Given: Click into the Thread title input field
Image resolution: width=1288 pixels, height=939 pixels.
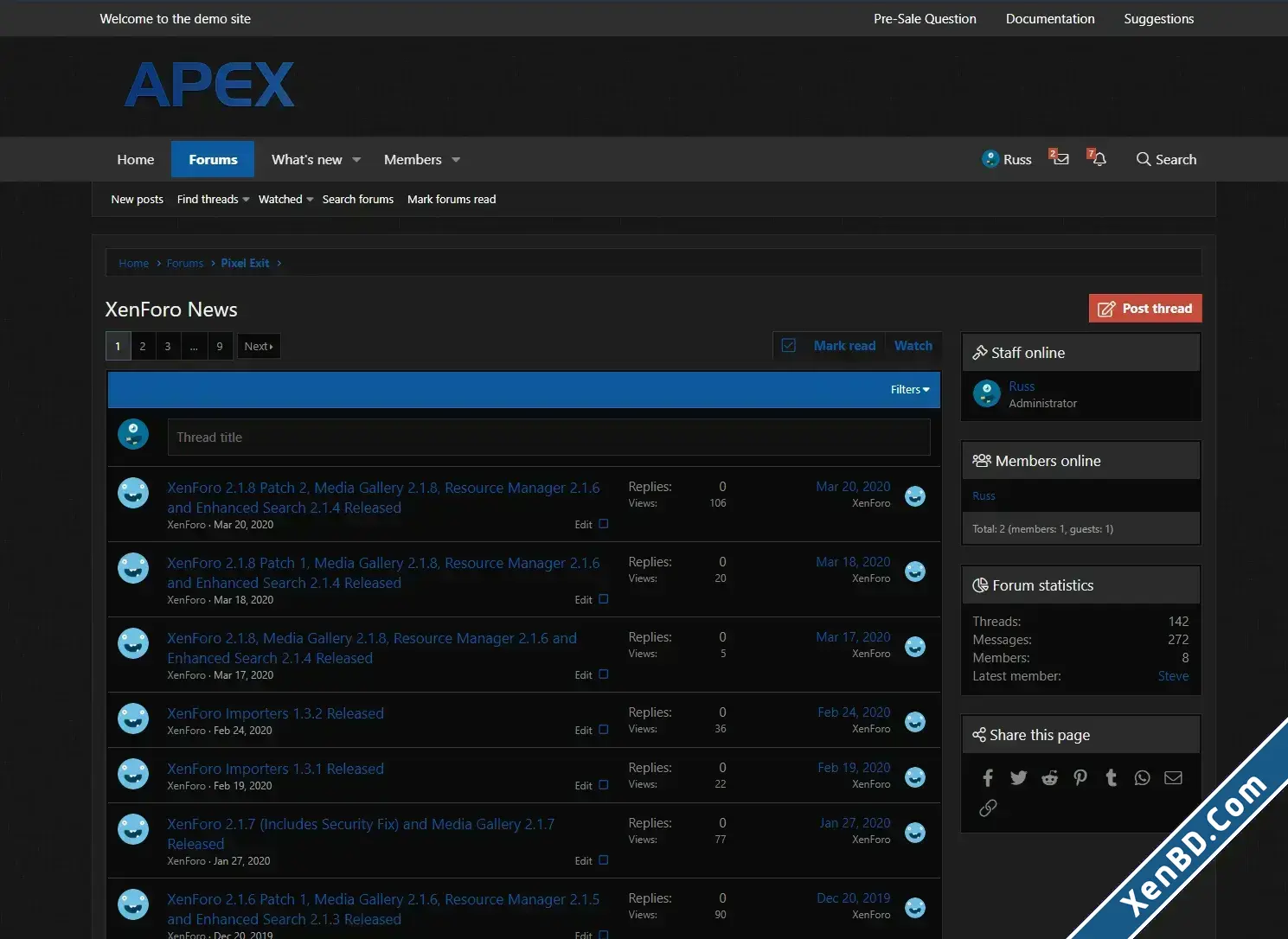Looking at the screenshot, I should pyautogui.click(x=548, y=438).
